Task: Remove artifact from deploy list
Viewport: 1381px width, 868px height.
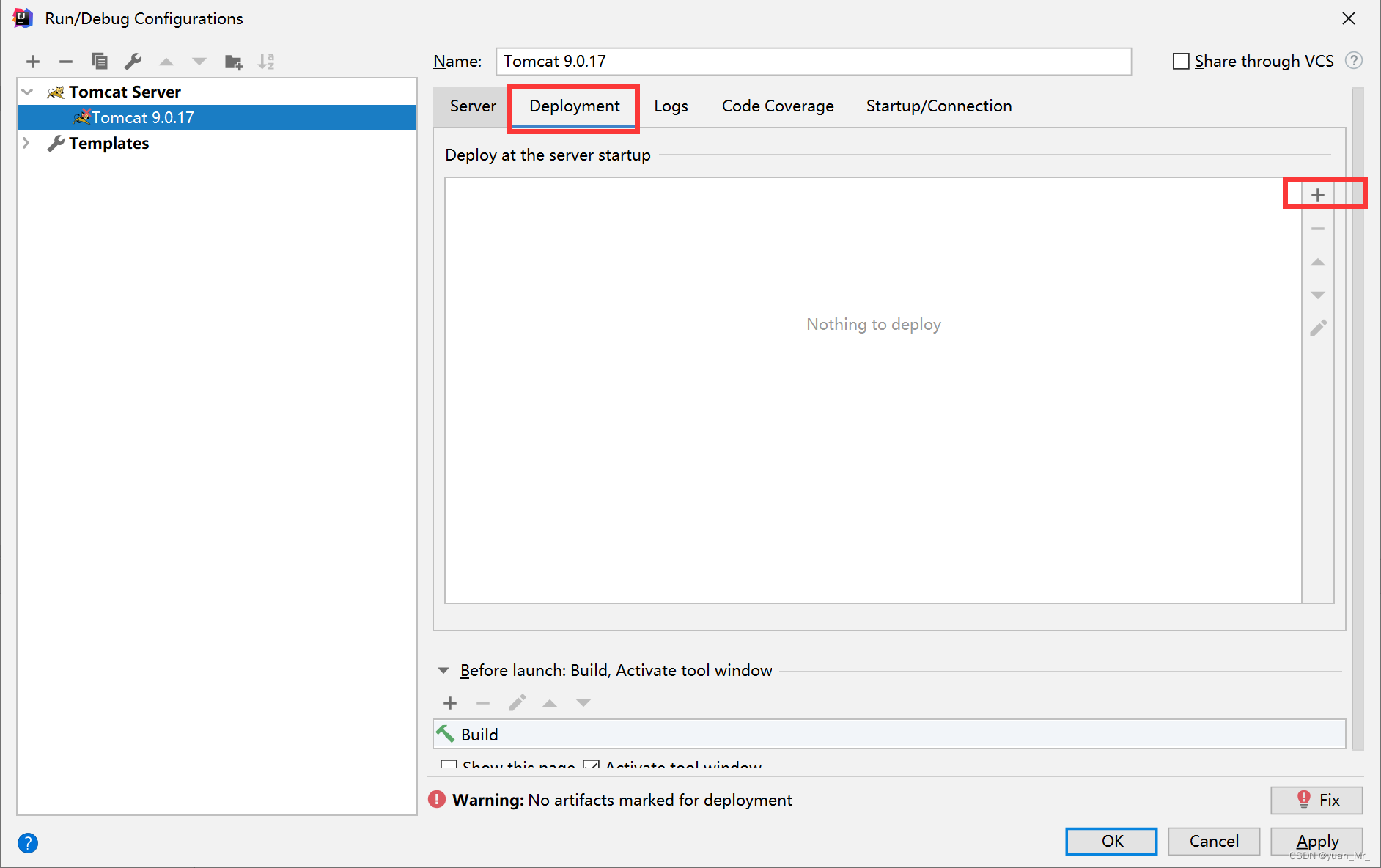Action: coord(1318,229)
